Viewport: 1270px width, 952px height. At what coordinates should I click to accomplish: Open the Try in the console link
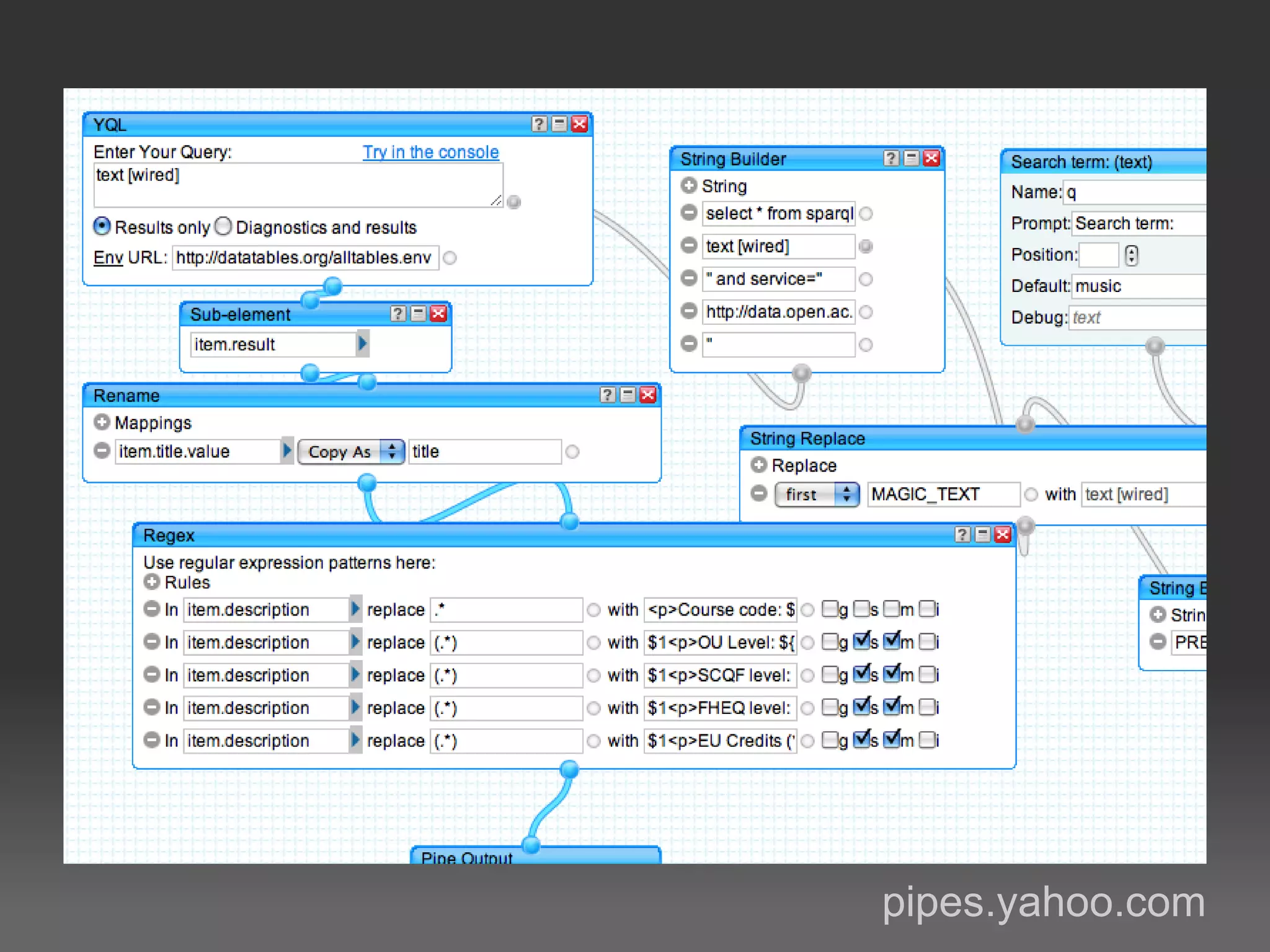click(x=430, y=152)
